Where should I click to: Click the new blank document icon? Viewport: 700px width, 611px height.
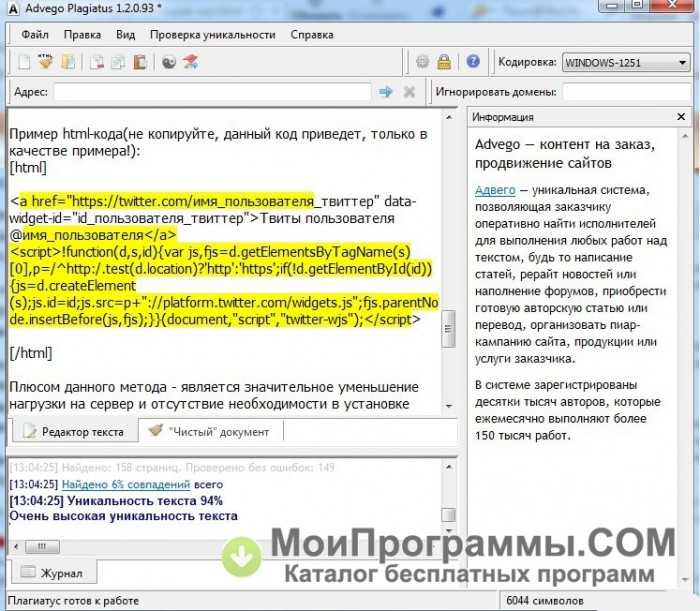[x=24, y=62]
